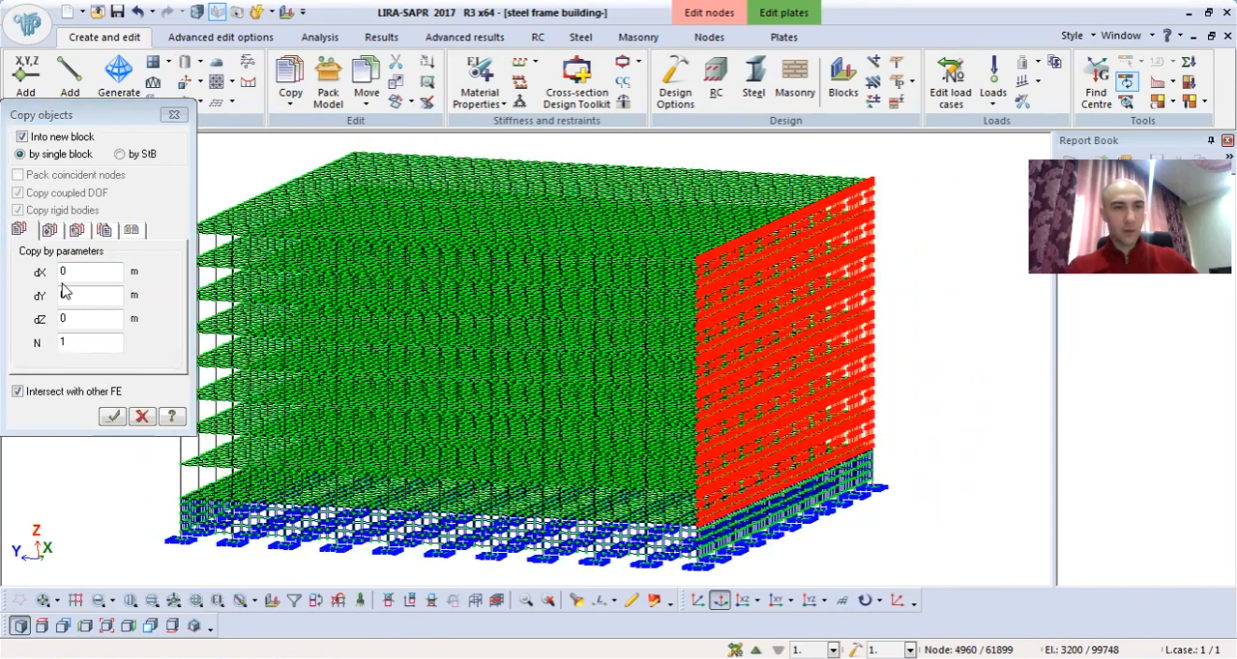Expand the Material Properties dropdown
Screen dimensions: 1237x659
pyautogui.click(x=504, y=104)
